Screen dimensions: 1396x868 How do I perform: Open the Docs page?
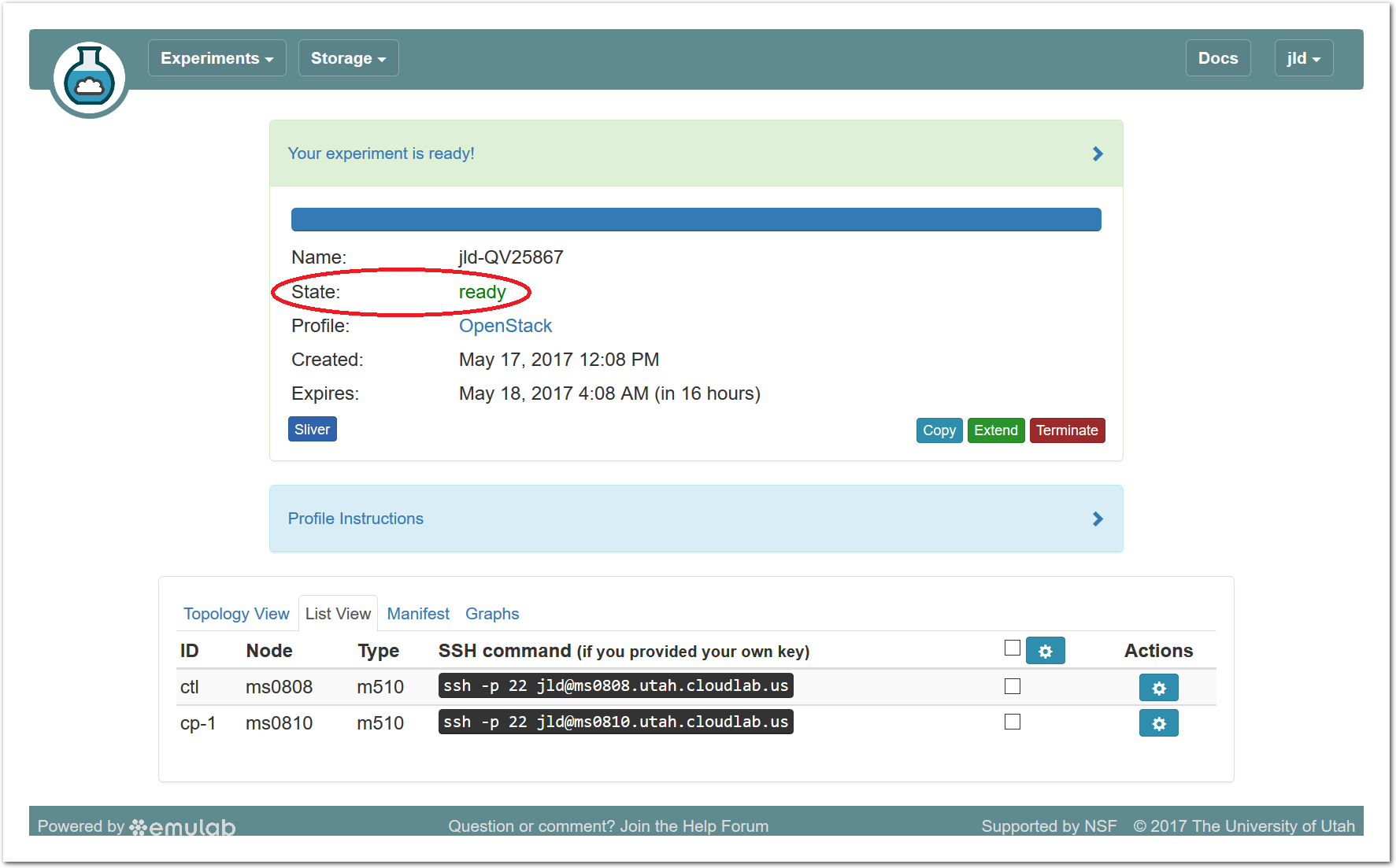pyautogui.click(x=1217, y=58)
